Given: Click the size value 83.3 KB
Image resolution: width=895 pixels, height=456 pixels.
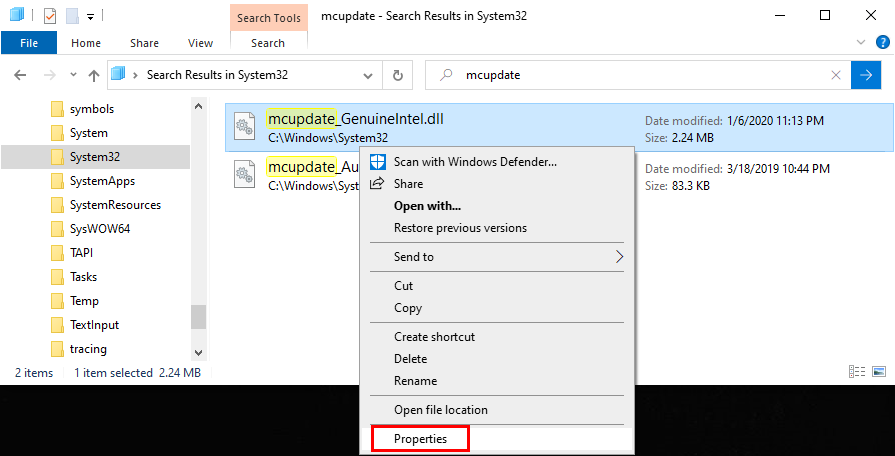Looking at the screenshot, I should [x=690, y=186].
